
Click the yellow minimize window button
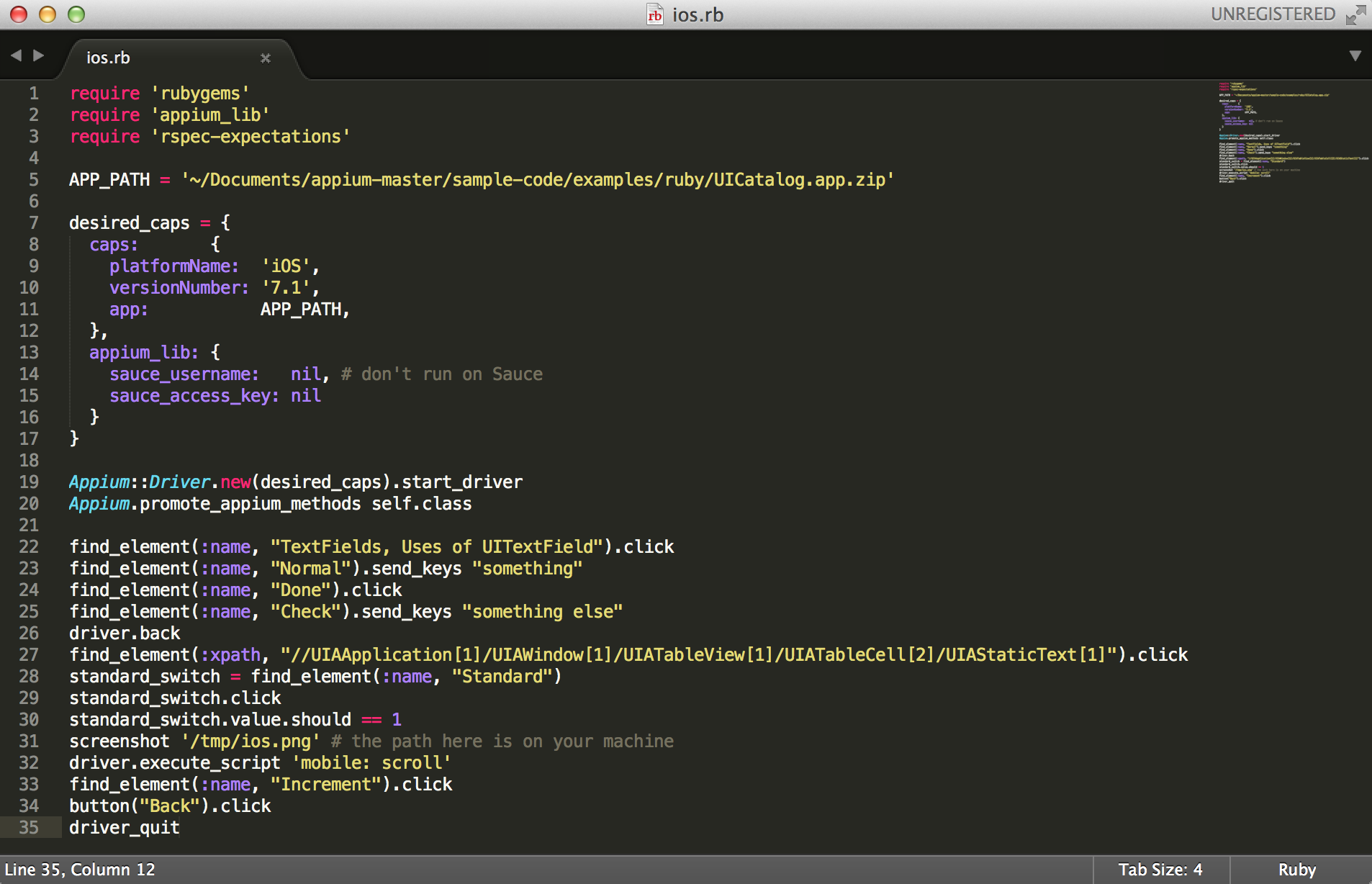[x=48, y=14]
